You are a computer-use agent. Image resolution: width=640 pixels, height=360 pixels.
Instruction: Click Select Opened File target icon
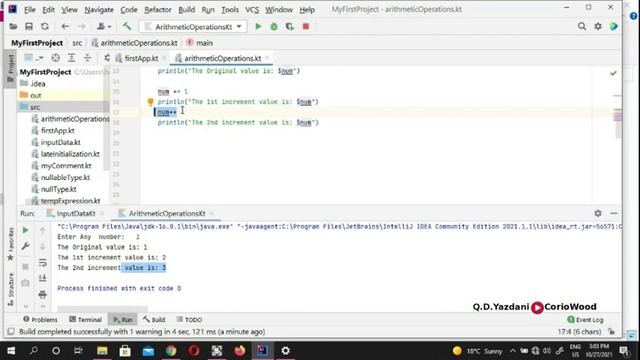point(56,58)
